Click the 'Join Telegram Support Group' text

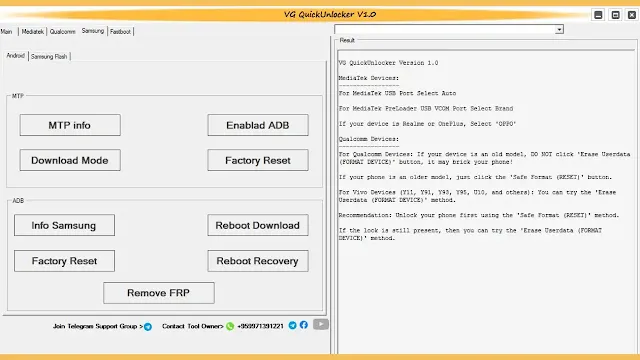pyautogui.click(x=98, y=326)
